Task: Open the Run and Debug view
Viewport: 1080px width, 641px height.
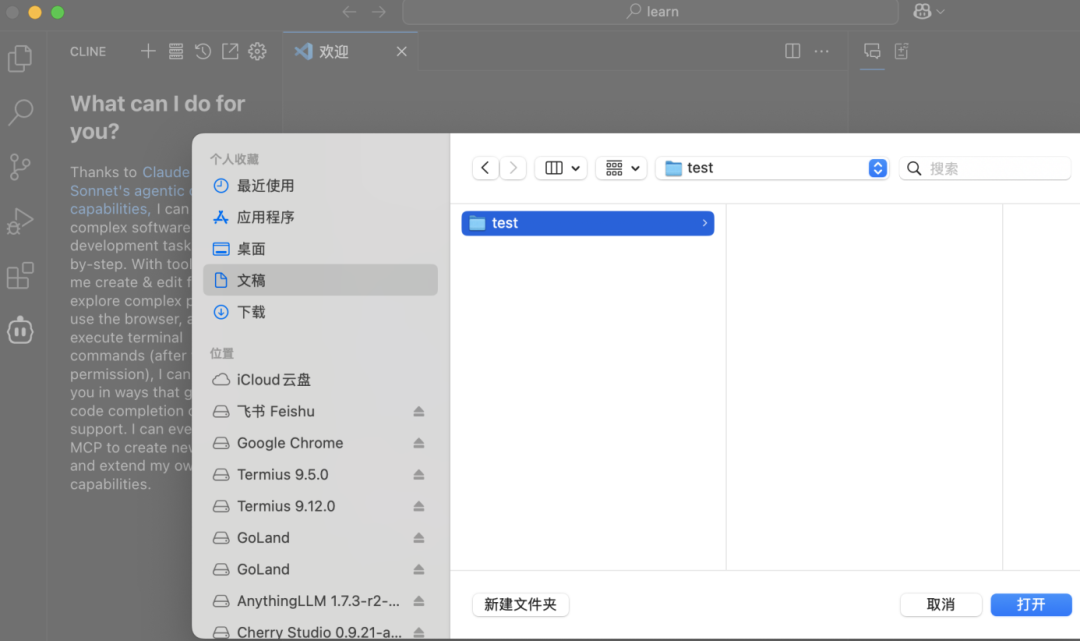Action: 20,221
